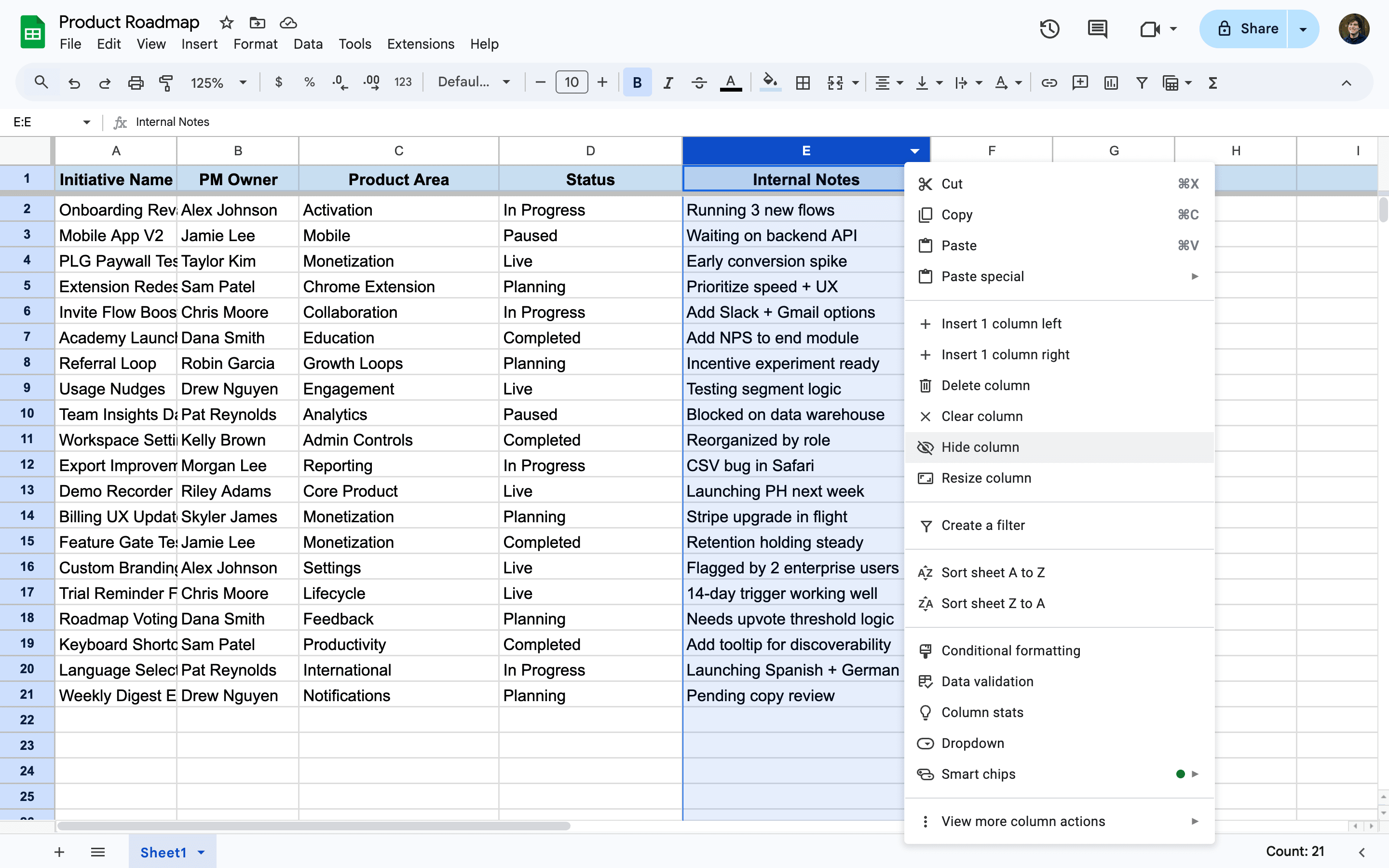Open the comments history icon
Viewport: 1389px width, 868px height.
tap(1097, 29)
